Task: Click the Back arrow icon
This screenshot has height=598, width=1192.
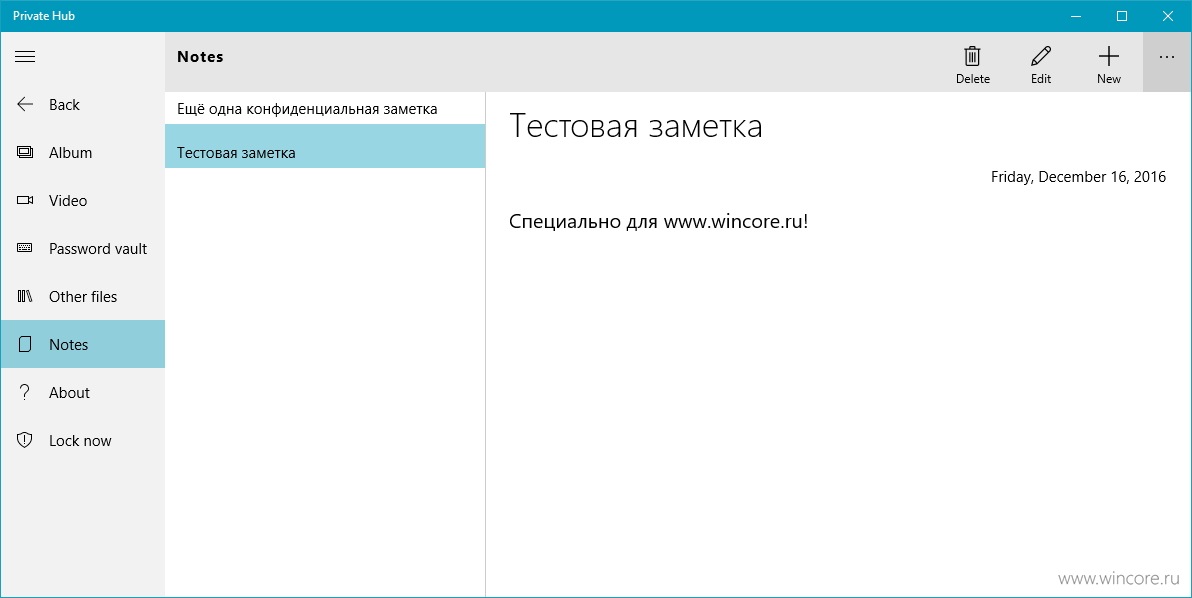Action: coord(25,105)
